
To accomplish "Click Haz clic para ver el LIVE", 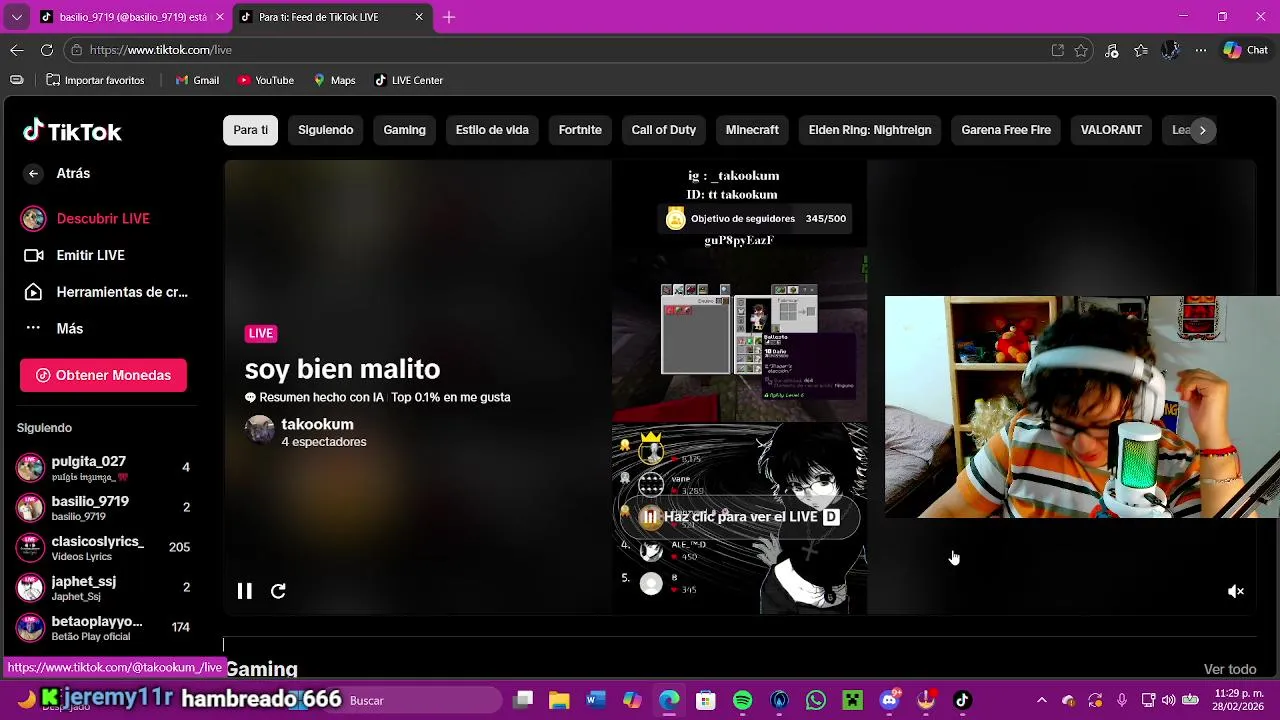I will pyautogui.click(x=740, y=517).
